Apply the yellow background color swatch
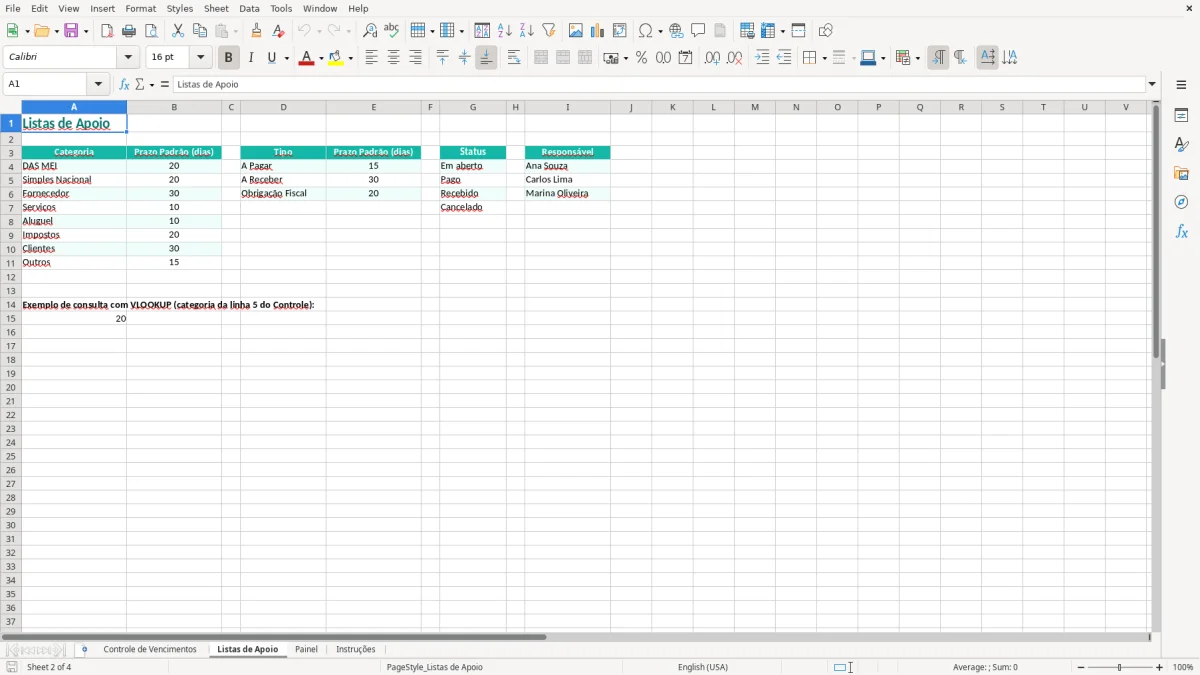Screen dimensions: 1200x675 (336, 58)
